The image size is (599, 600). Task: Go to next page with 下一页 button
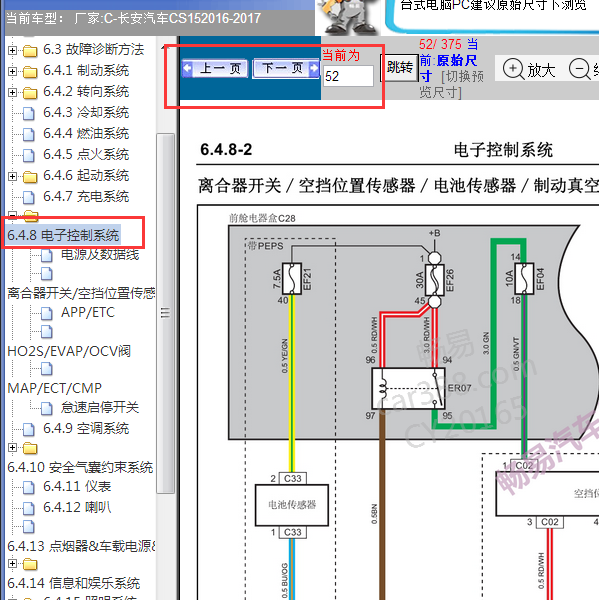point(286,69)
